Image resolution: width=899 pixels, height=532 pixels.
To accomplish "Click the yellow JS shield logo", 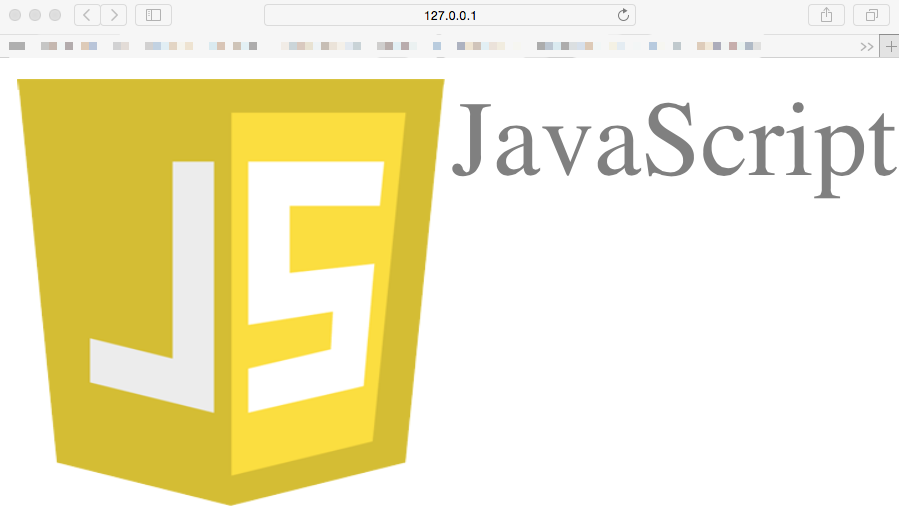I will (230, 292).
